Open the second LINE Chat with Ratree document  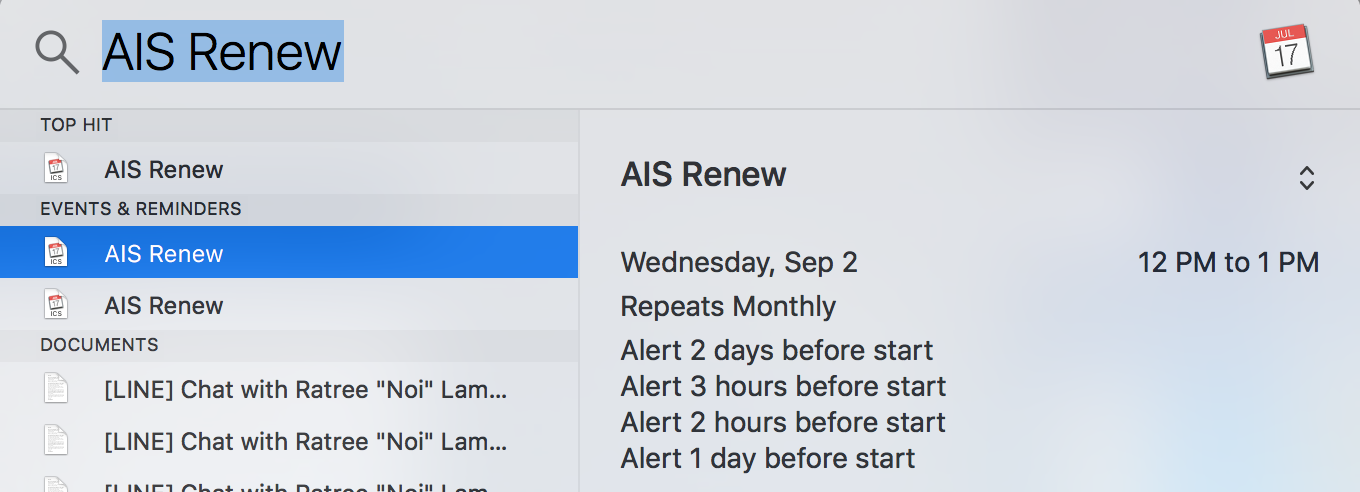click(289, 441)
